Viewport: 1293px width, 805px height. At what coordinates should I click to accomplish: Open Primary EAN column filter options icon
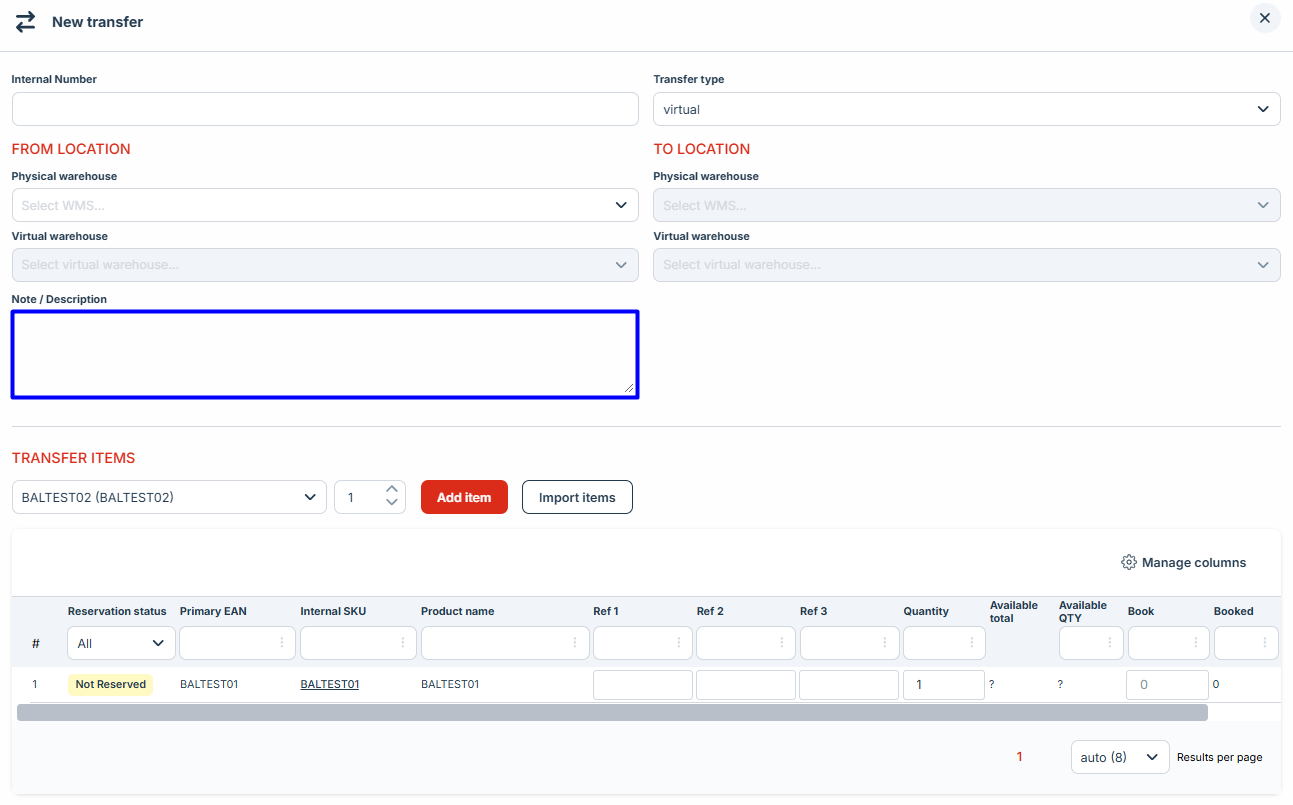(x=282, y=643)
